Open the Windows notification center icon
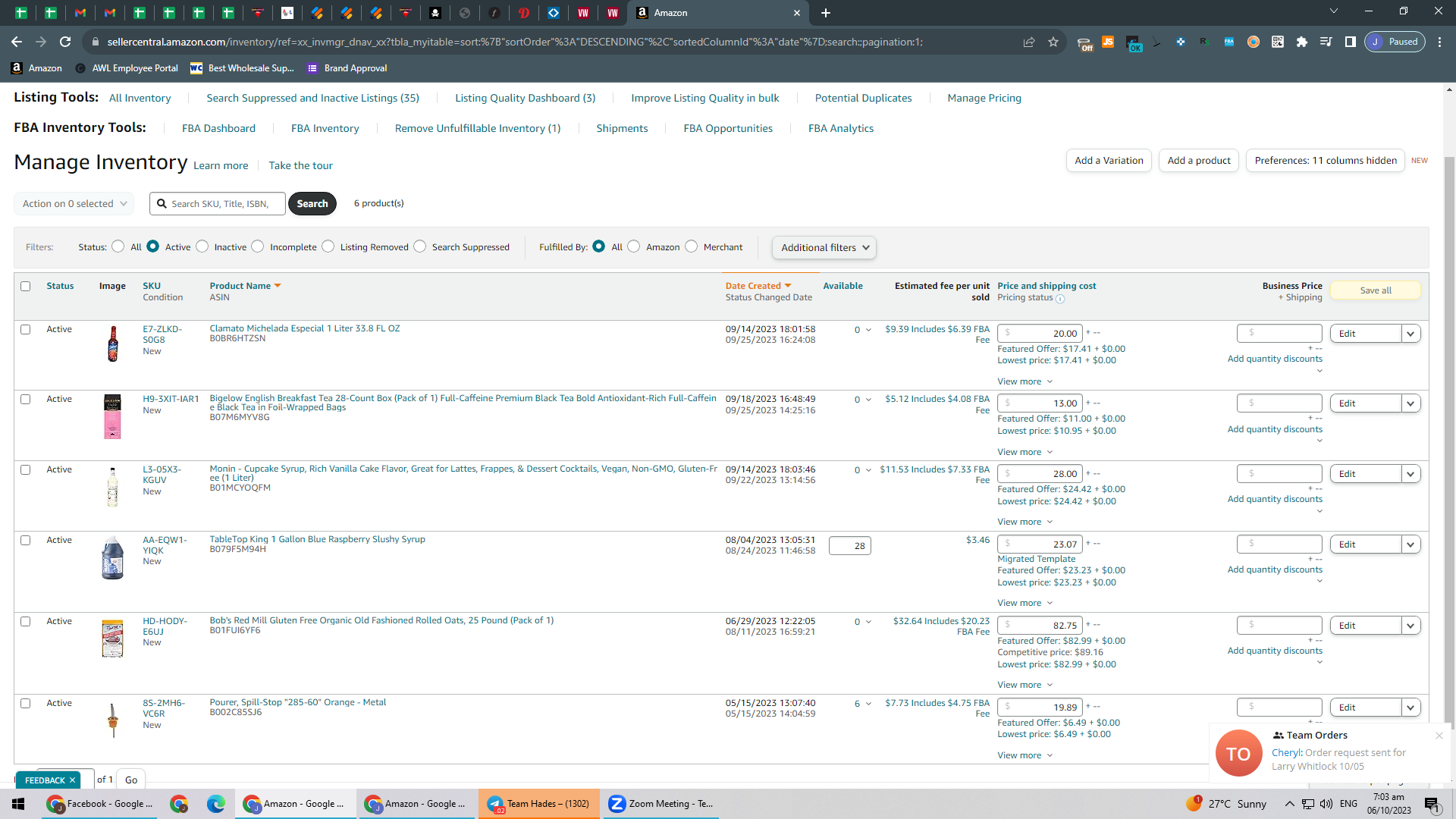 [x=1432, y=804]
